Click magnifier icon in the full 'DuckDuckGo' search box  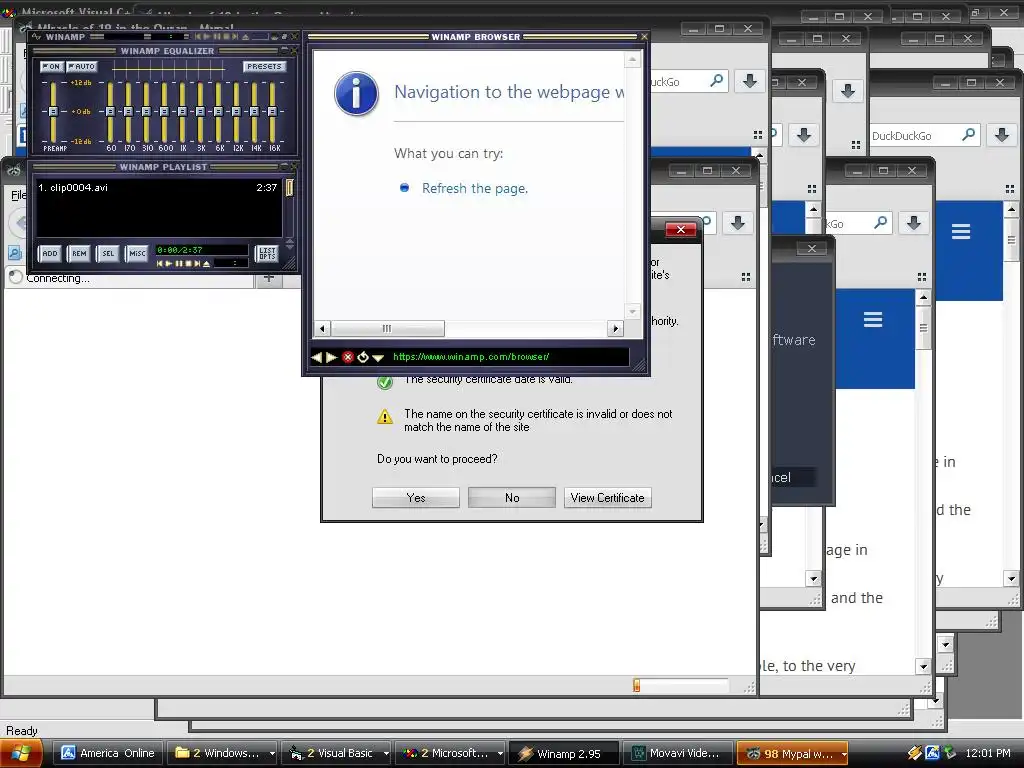pyautogui.click(x=969, y=135)
